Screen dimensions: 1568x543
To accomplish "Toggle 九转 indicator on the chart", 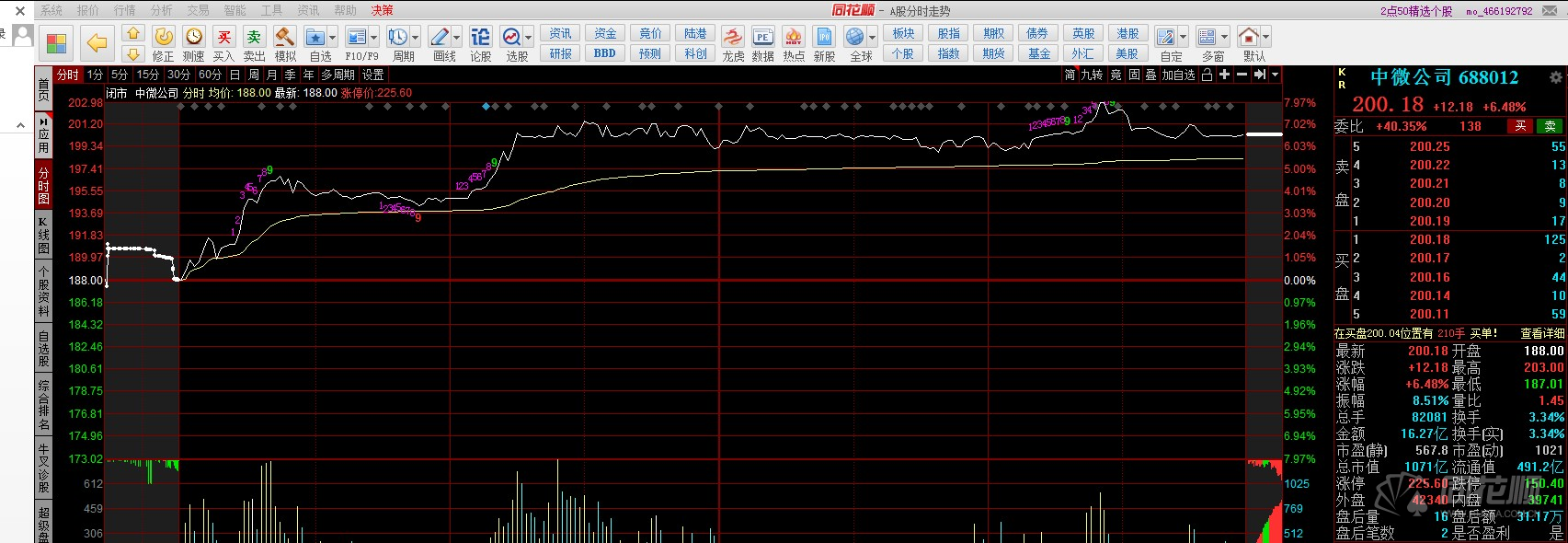I will tap(1092, 75).
